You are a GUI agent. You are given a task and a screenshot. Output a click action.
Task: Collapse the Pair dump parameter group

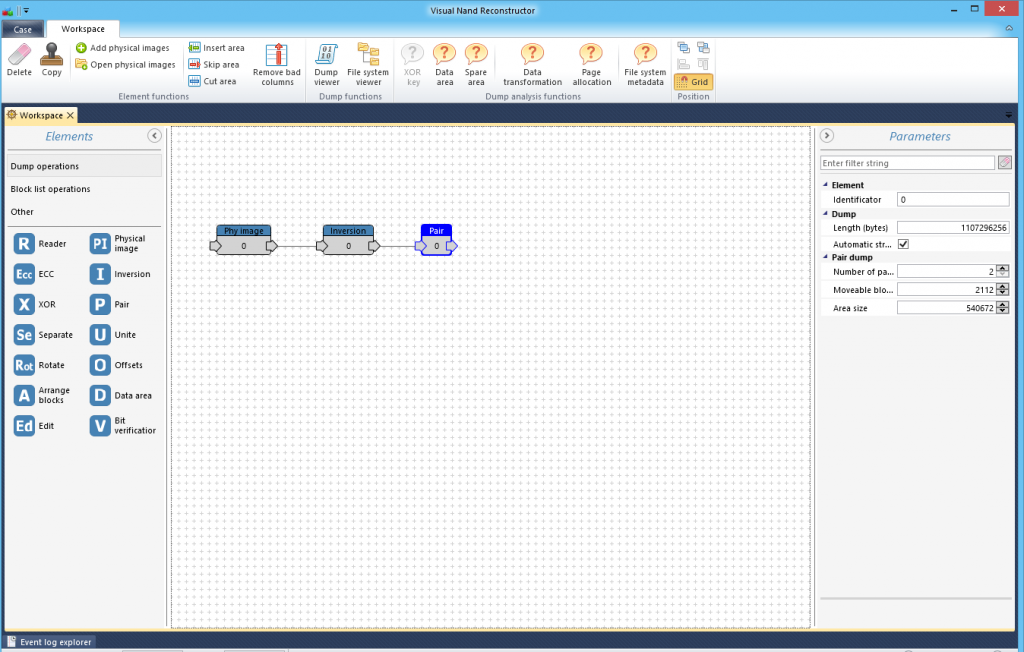click(825, 257)
